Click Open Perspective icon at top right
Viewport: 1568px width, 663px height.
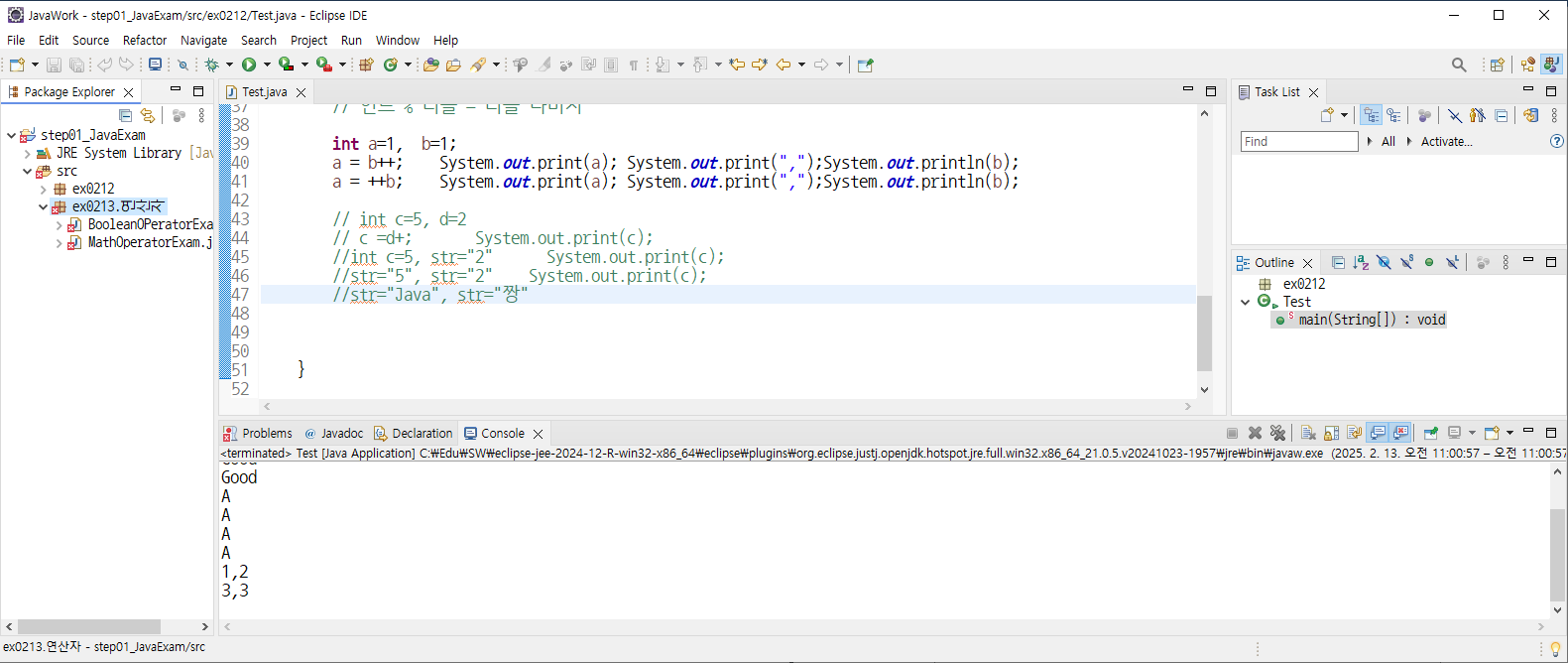tap(1498, 65)
